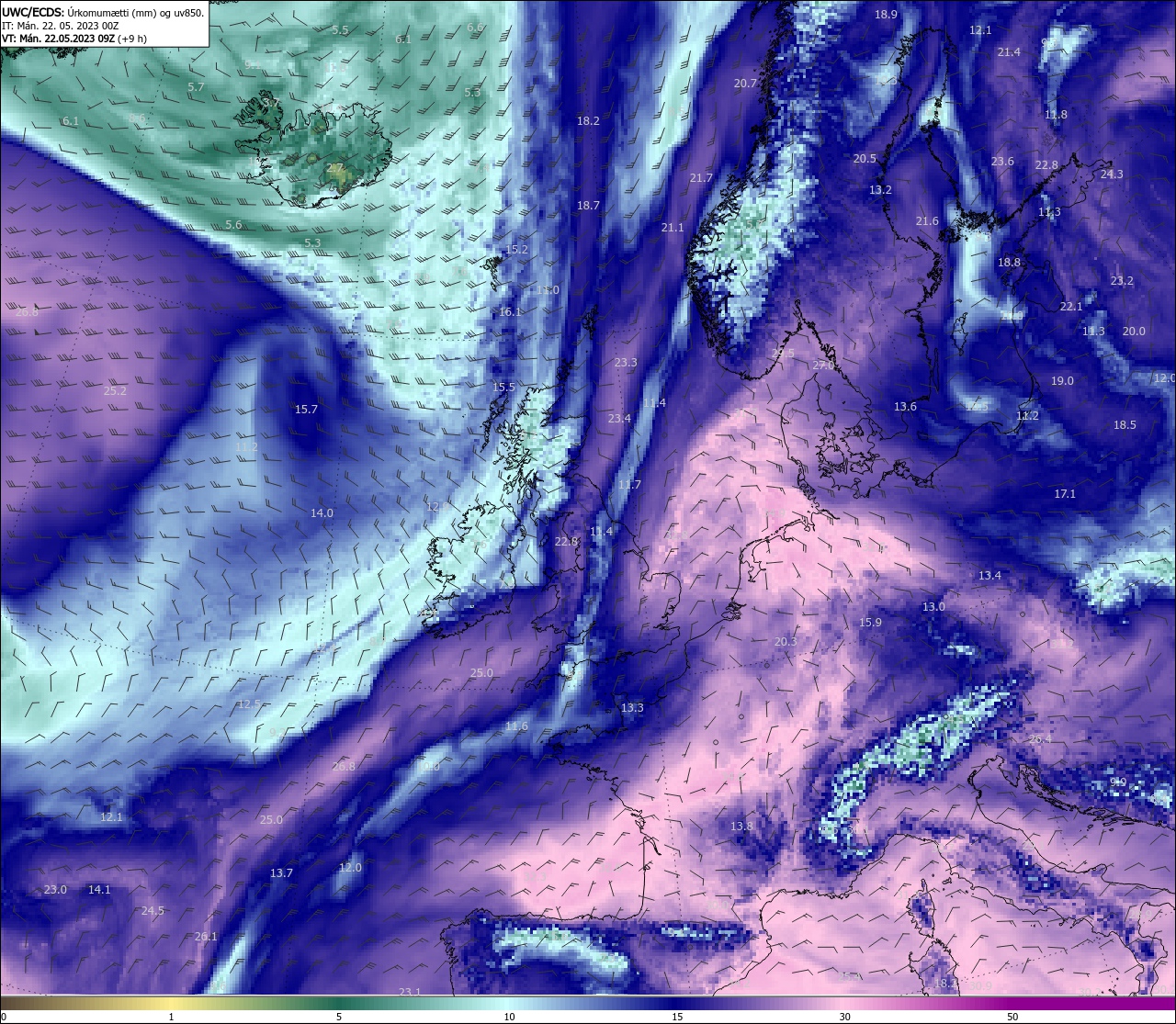This screenshot has width=1176, height=1024.
Task: Select the 15.2 value label
Action: (516, 250)
